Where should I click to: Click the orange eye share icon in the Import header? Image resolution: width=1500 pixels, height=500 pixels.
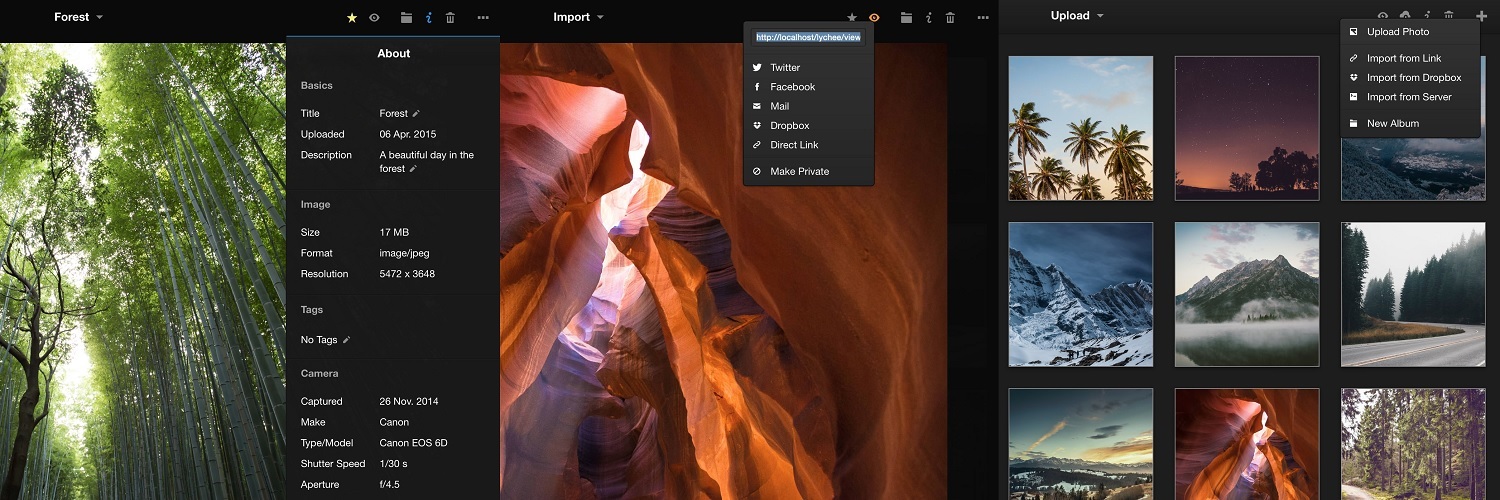(x=874, y=17)
